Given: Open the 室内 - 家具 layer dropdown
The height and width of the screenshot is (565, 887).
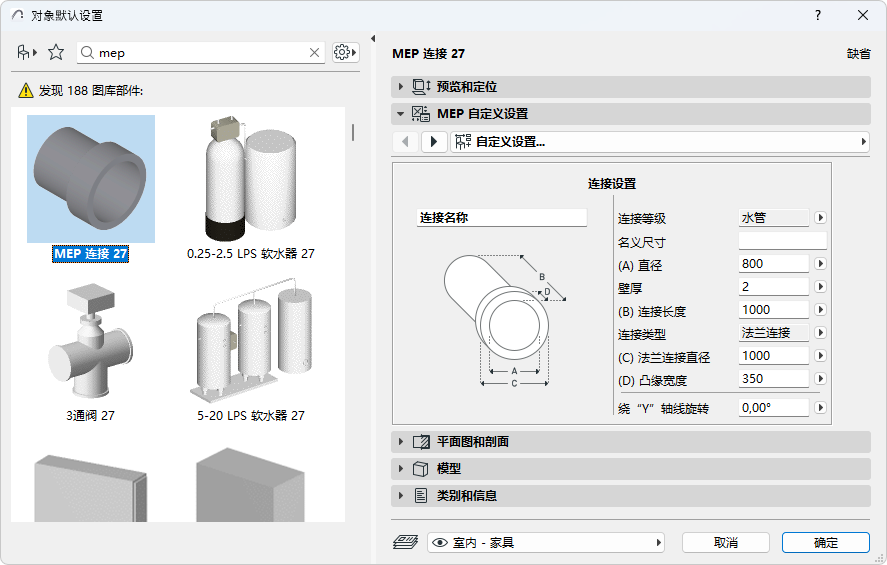Looking at the screenshot, I should (545, 542).
